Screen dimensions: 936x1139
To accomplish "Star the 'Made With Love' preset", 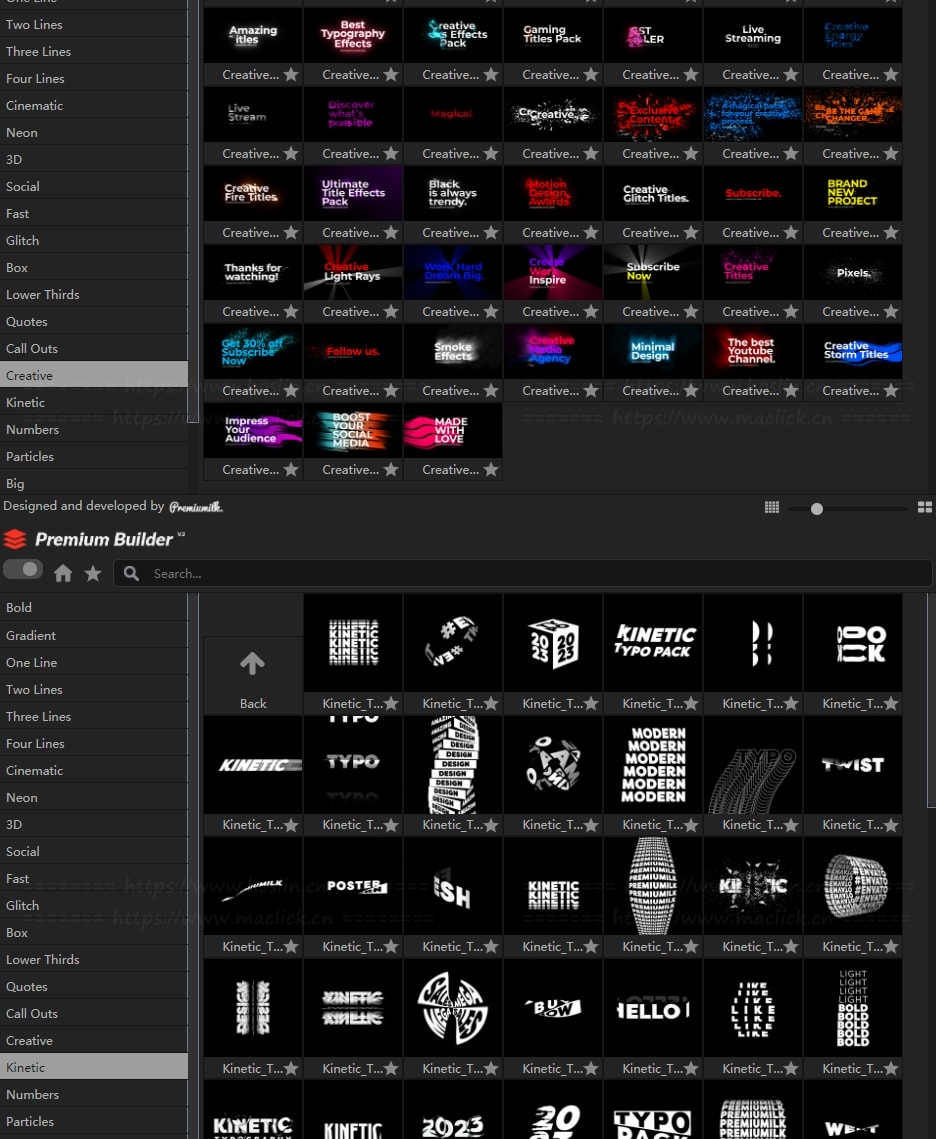I will click(491, 470).
